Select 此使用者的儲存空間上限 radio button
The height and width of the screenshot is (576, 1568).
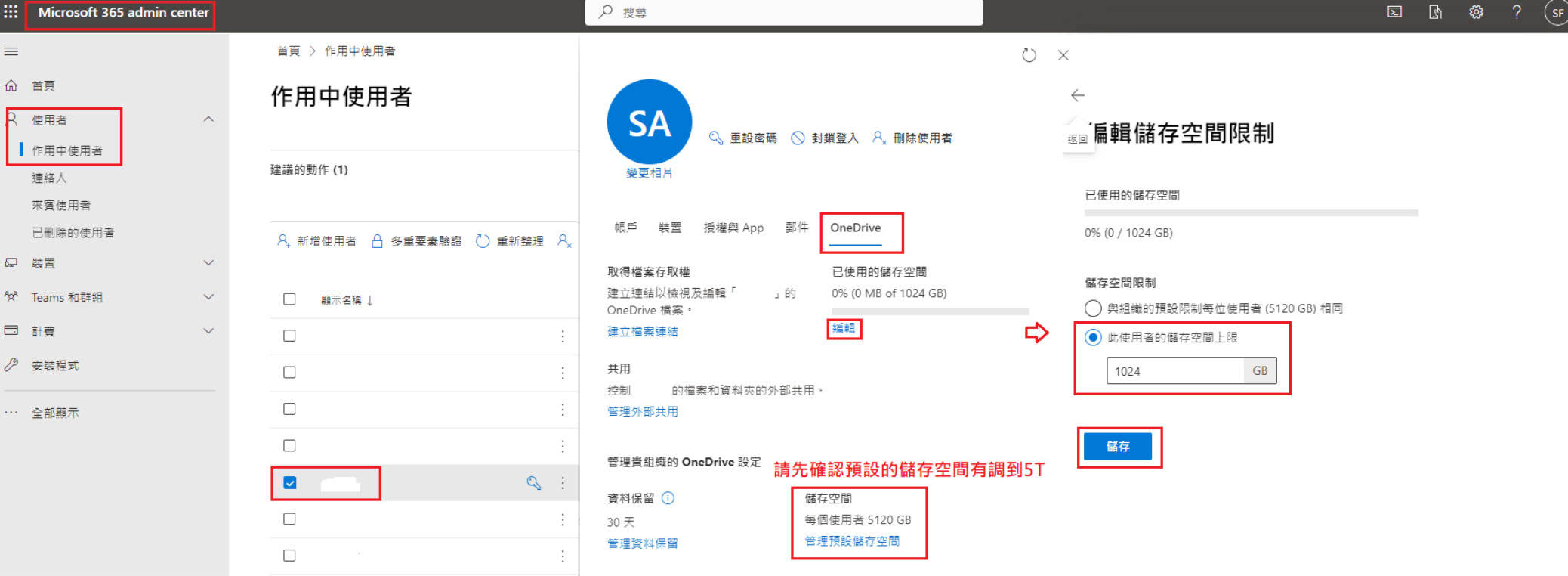(1093, 337)
